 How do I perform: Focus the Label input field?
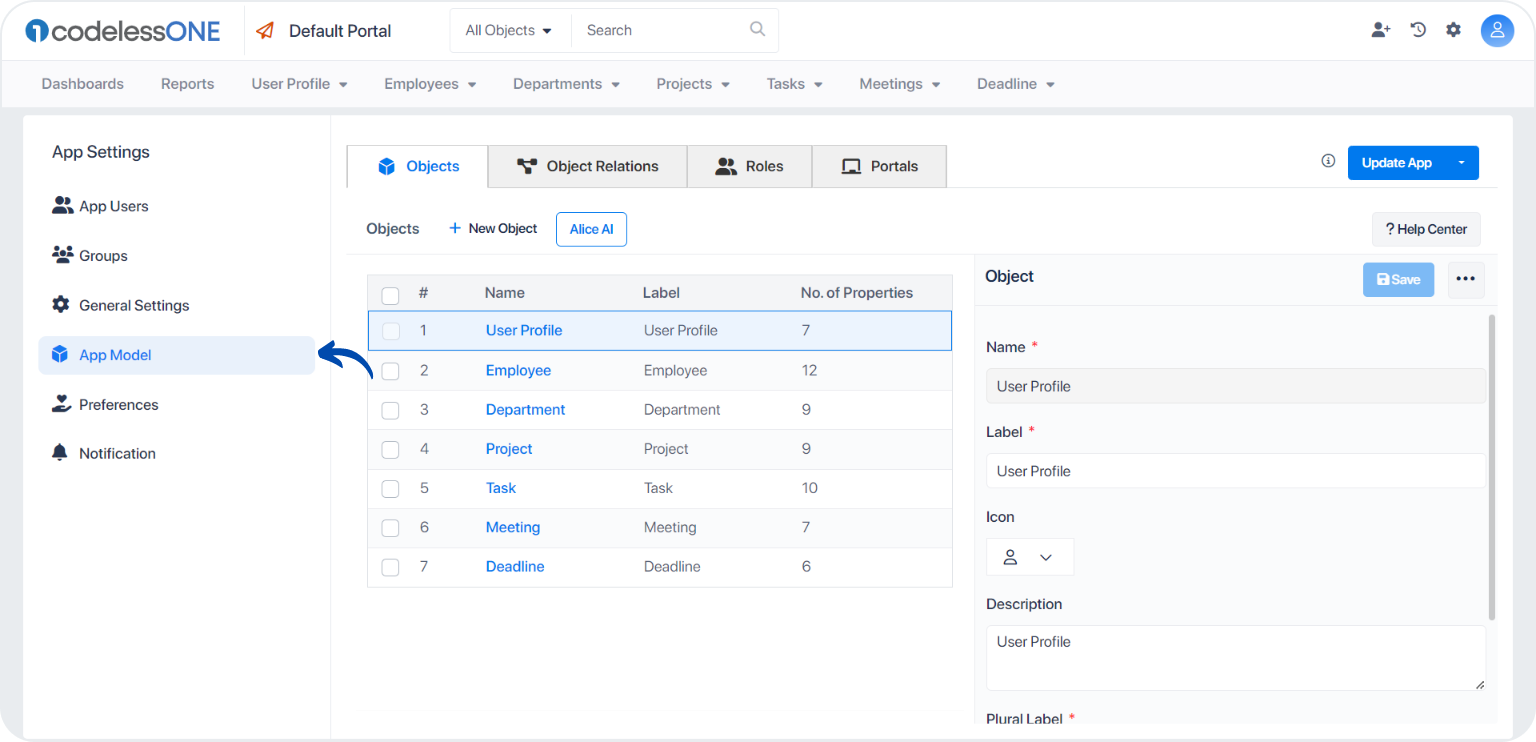click(x=1236, y=471)
